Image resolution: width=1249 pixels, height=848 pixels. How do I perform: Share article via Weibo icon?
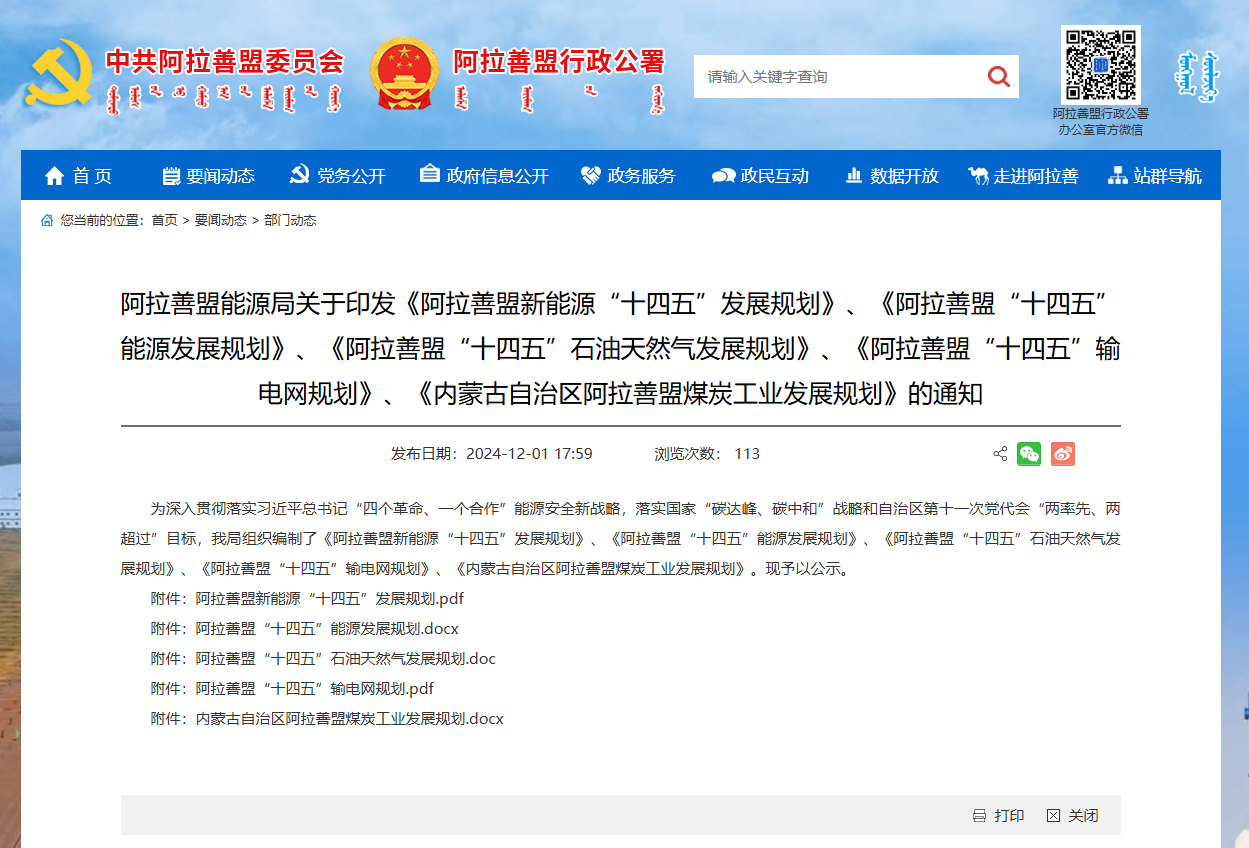click(x=1062, y=454)
